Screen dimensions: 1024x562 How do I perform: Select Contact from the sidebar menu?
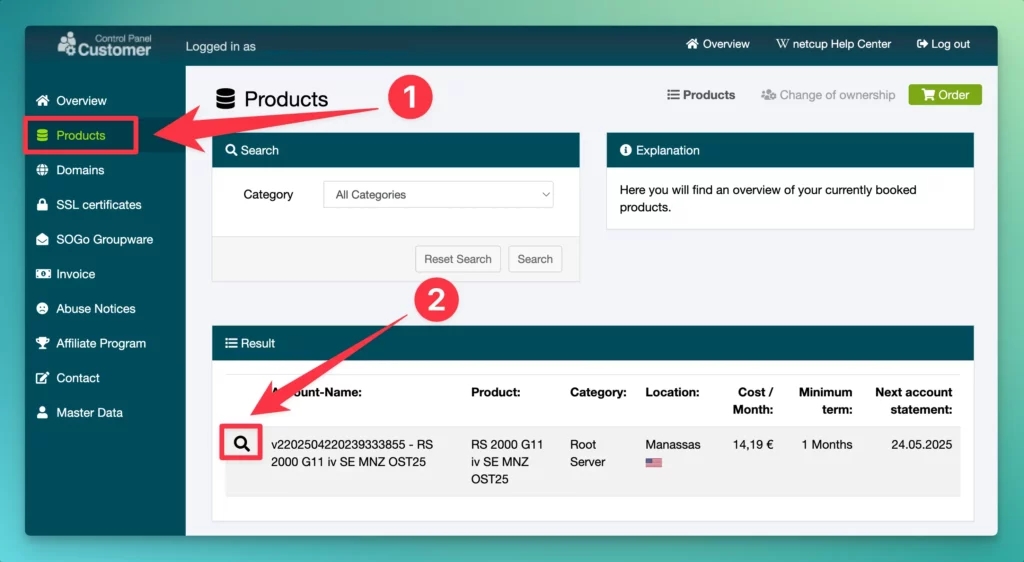point(77,378)
